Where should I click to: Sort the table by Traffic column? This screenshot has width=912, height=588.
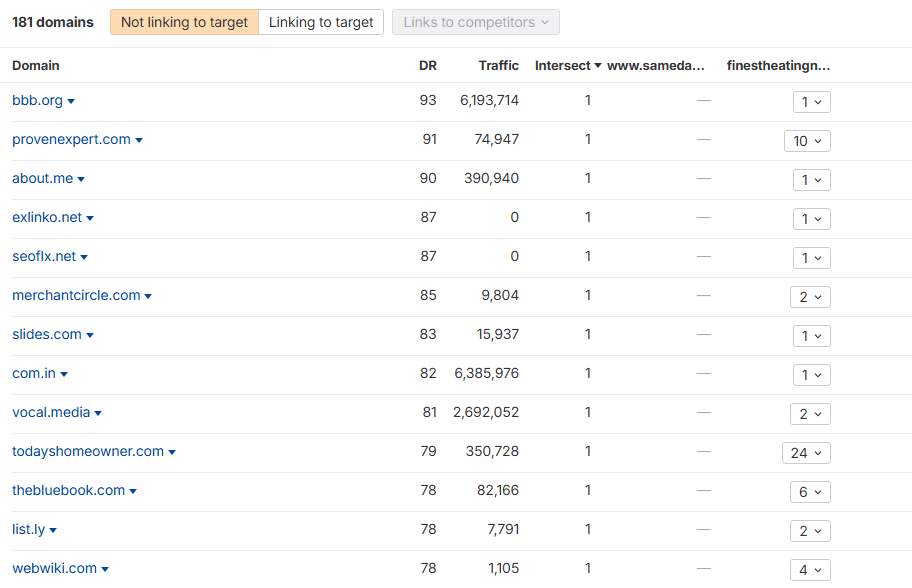pos(498,65)
